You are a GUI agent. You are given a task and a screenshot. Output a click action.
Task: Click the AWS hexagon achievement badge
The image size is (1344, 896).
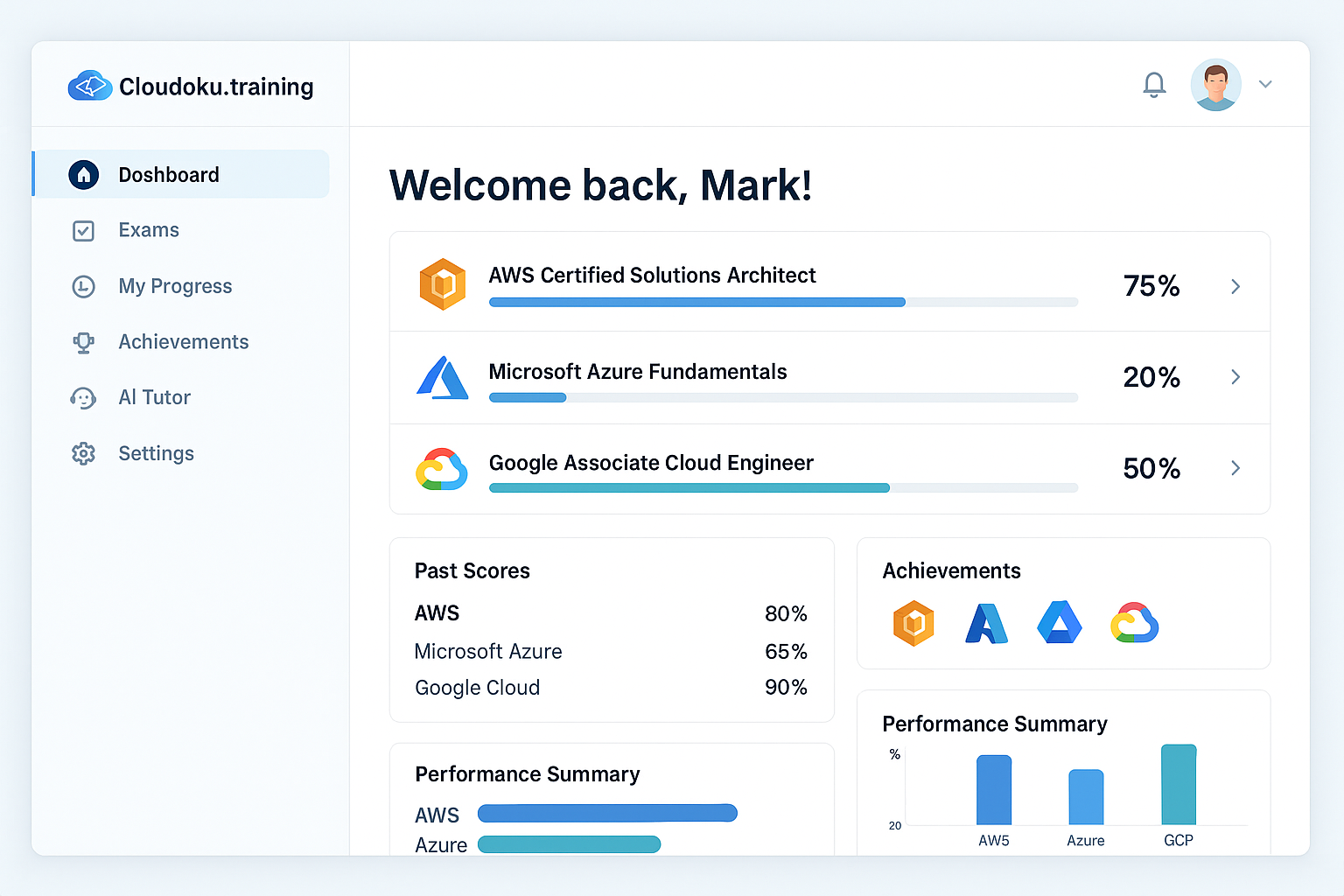coord(913,623)
